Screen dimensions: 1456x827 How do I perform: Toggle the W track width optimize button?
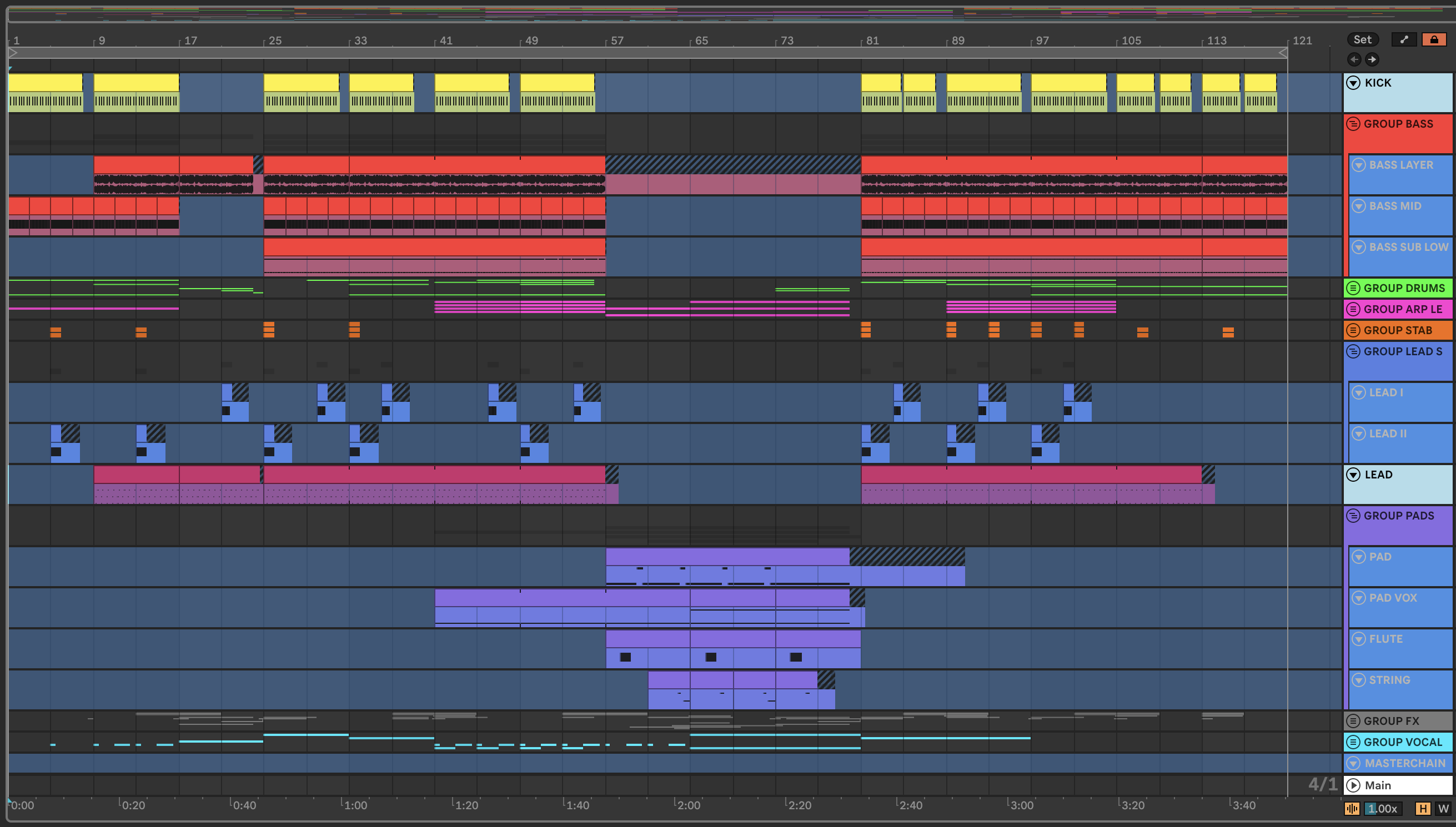pyautogui.click(x=1443, y=808)
